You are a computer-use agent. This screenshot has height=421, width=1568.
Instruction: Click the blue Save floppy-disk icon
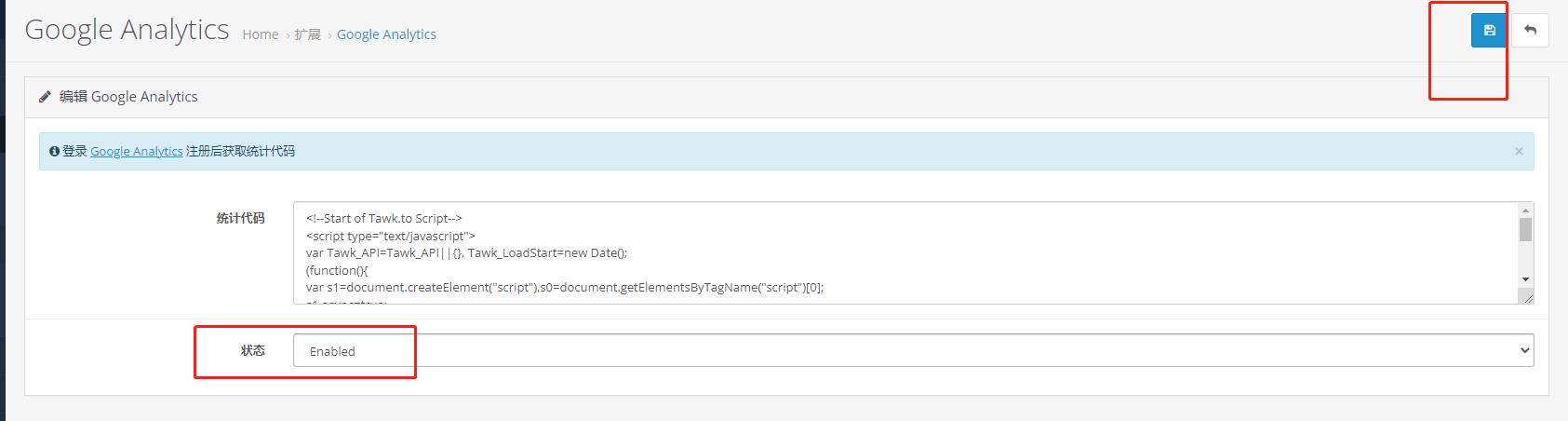1489,31
